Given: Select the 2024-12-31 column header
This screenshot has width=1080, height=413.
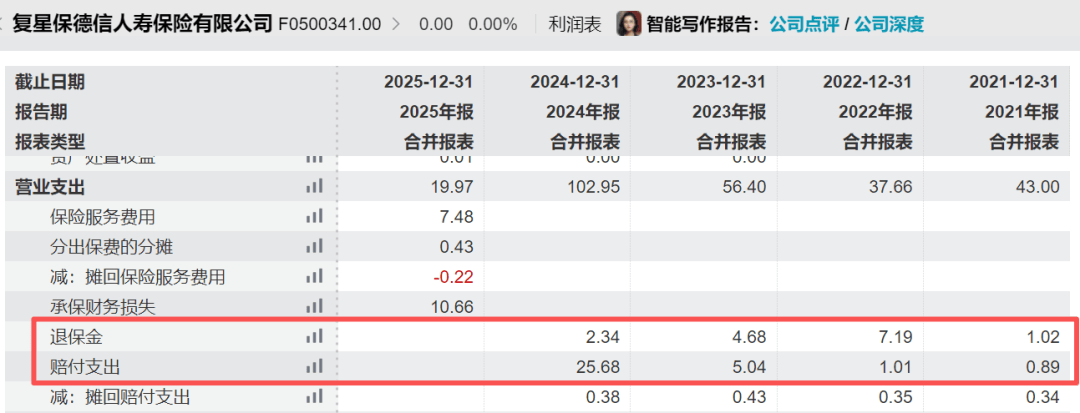Looking at the screenshot, I should point(574,82).
